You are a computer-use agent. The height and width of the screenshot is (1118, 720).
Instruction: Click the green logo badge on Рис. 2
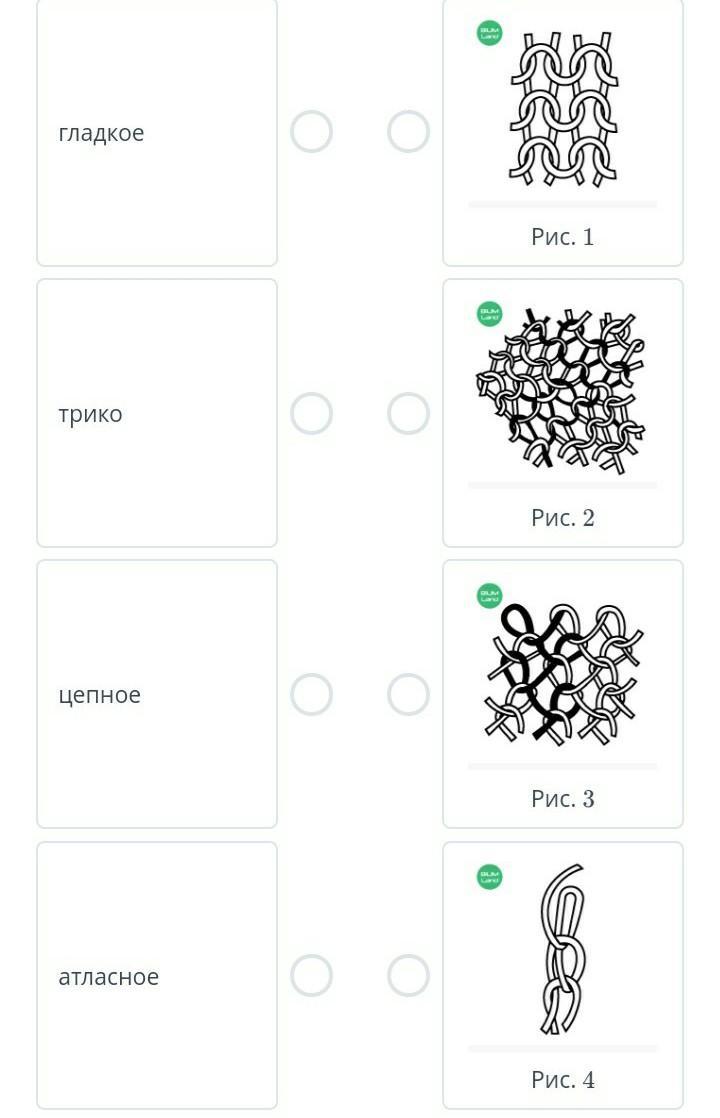click(490, 314)
